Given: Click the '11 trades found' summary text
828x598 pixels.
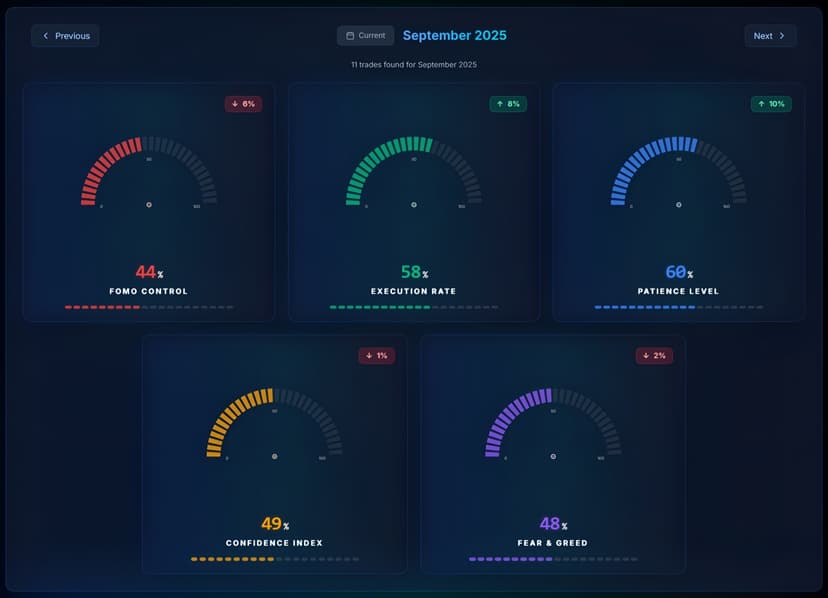Looking at the screenshot, I should point(414,63).
